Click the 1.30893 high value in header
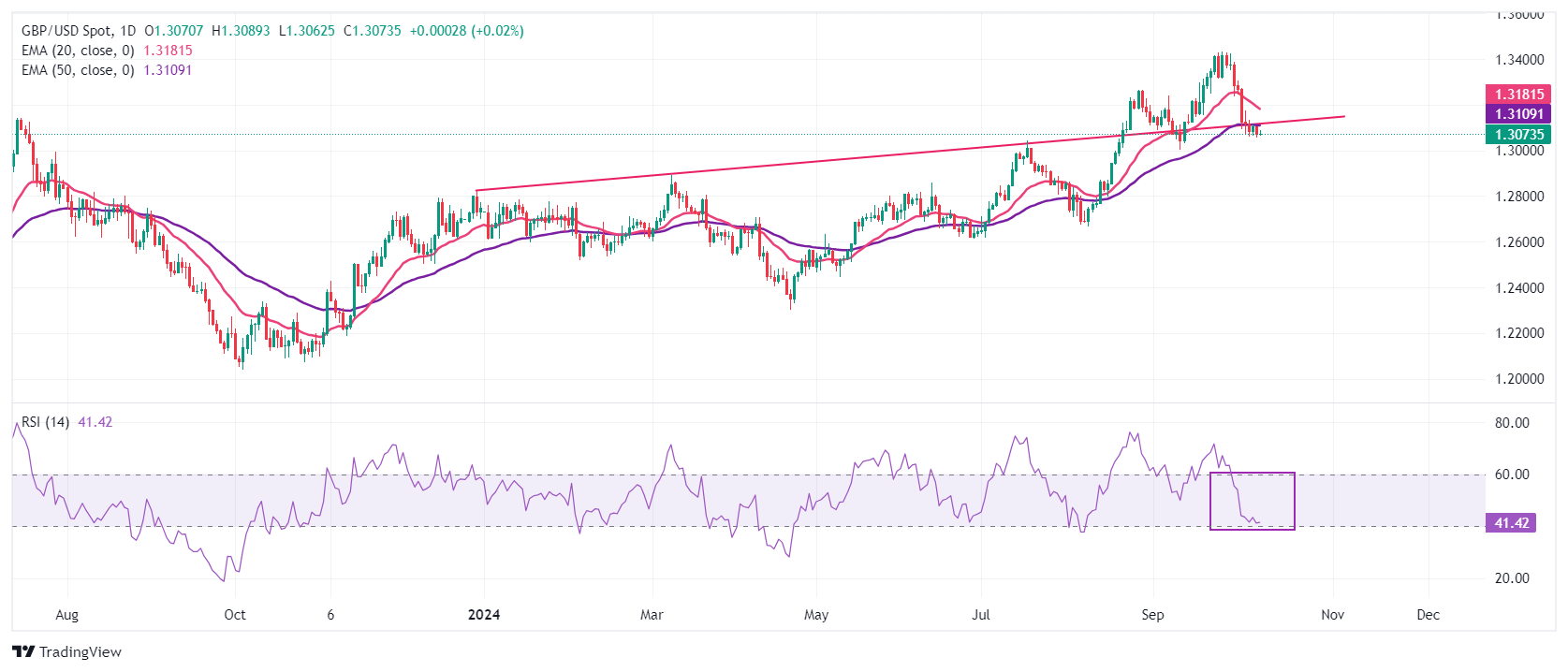 point(241,31)
